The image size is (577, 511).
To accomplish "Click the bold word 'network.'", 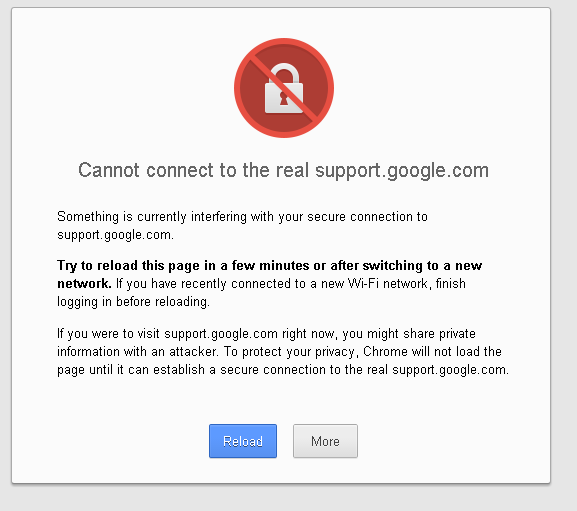I will tap(84, 283).
